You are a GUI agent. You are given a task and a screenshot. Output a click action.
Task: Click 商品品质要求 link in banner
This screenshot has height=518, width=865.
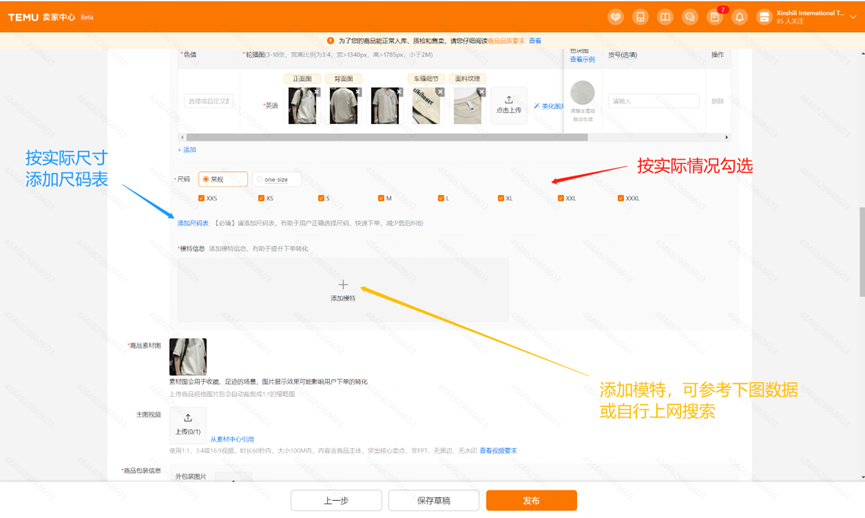(x=506, y=41)
